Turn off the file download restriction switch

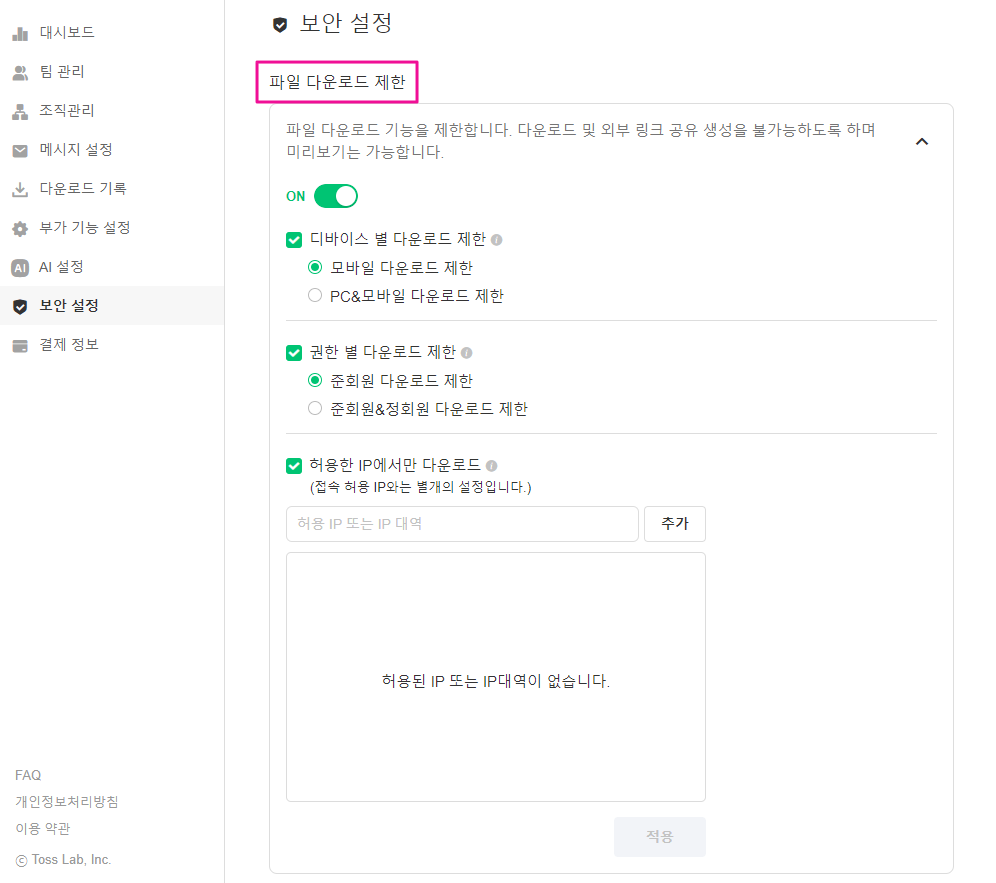tap(336, 196)
